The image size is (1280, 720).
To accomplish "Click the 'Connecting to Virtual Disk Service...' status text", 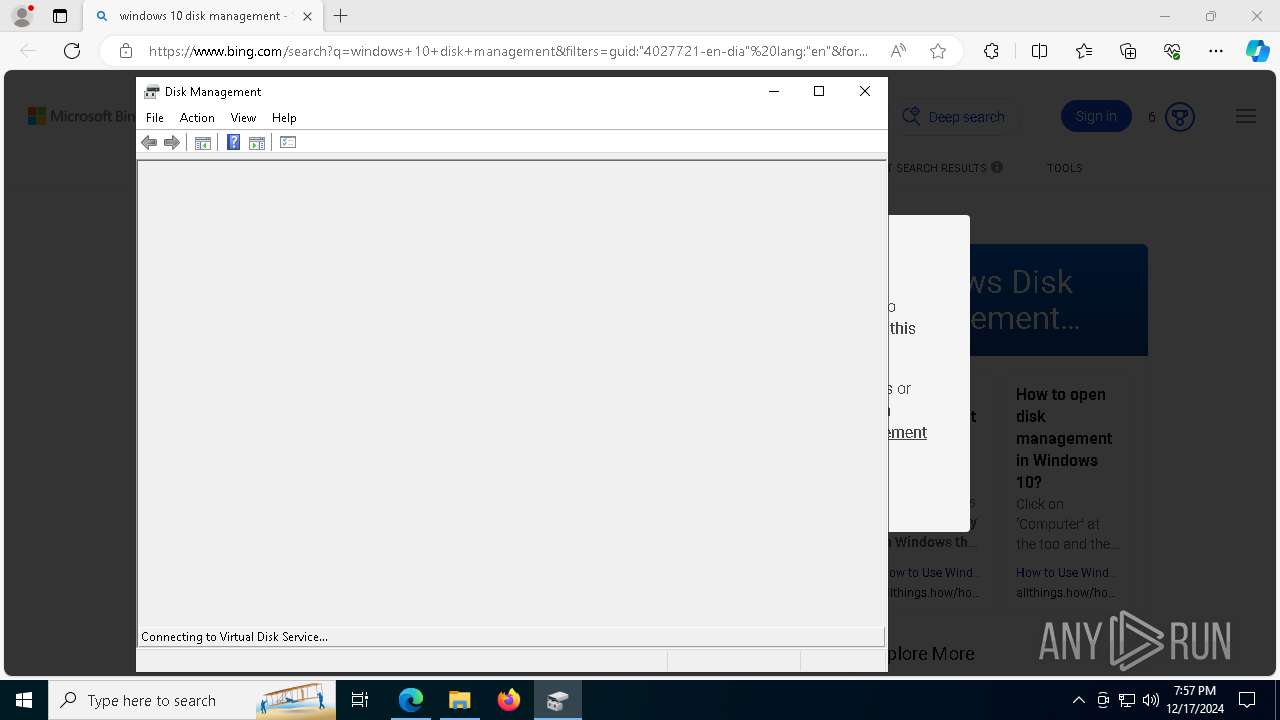I will pyautogui.click(x=234, y=637).
